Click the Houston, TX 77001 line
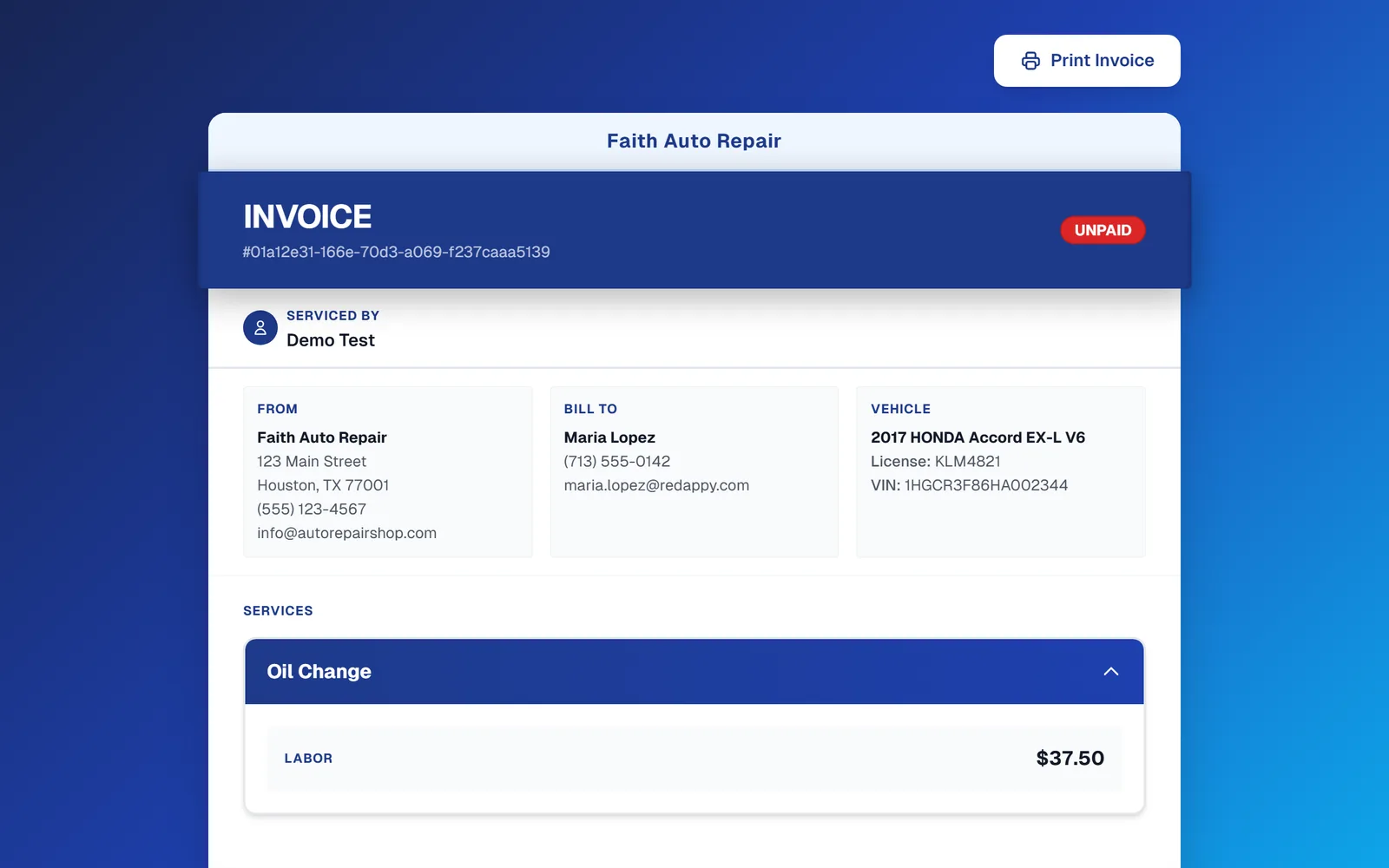 [323, 485]
